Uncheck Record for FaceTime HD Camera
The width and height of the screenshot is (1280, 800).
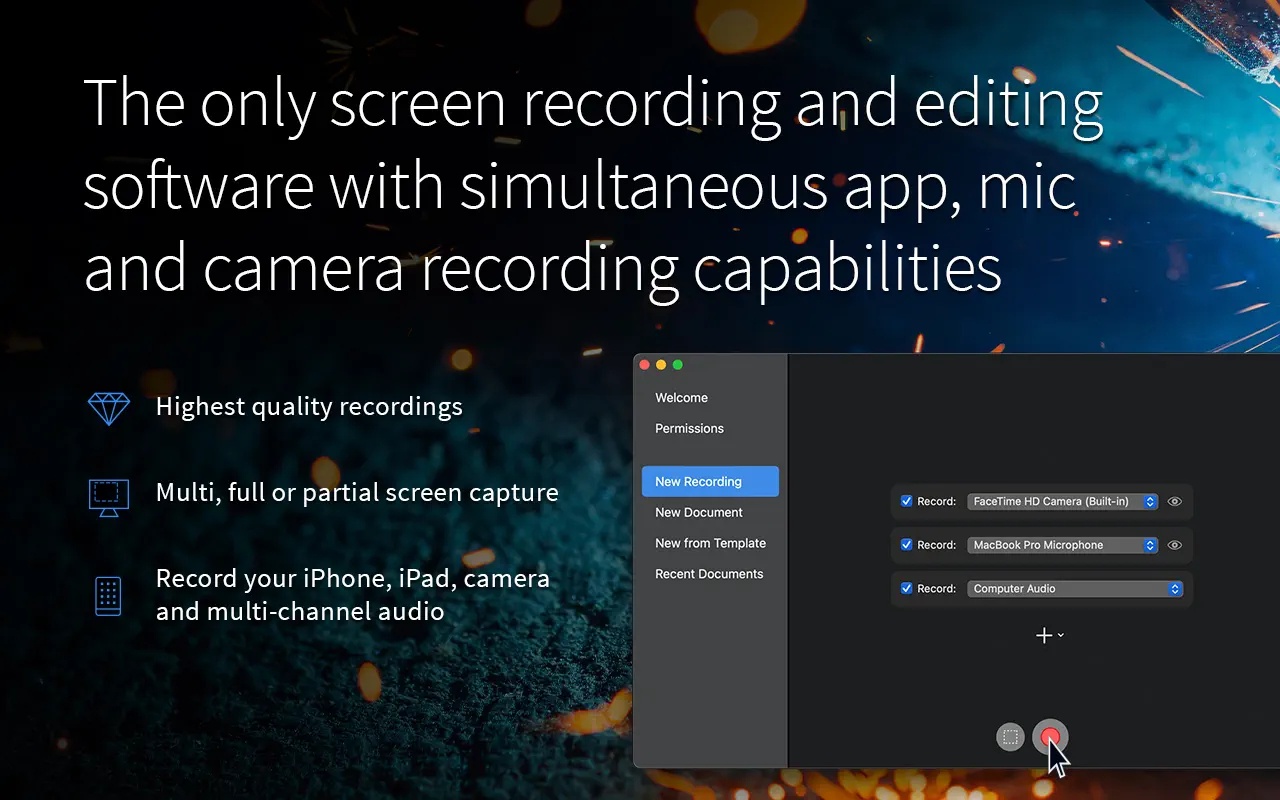pos(906,501)
